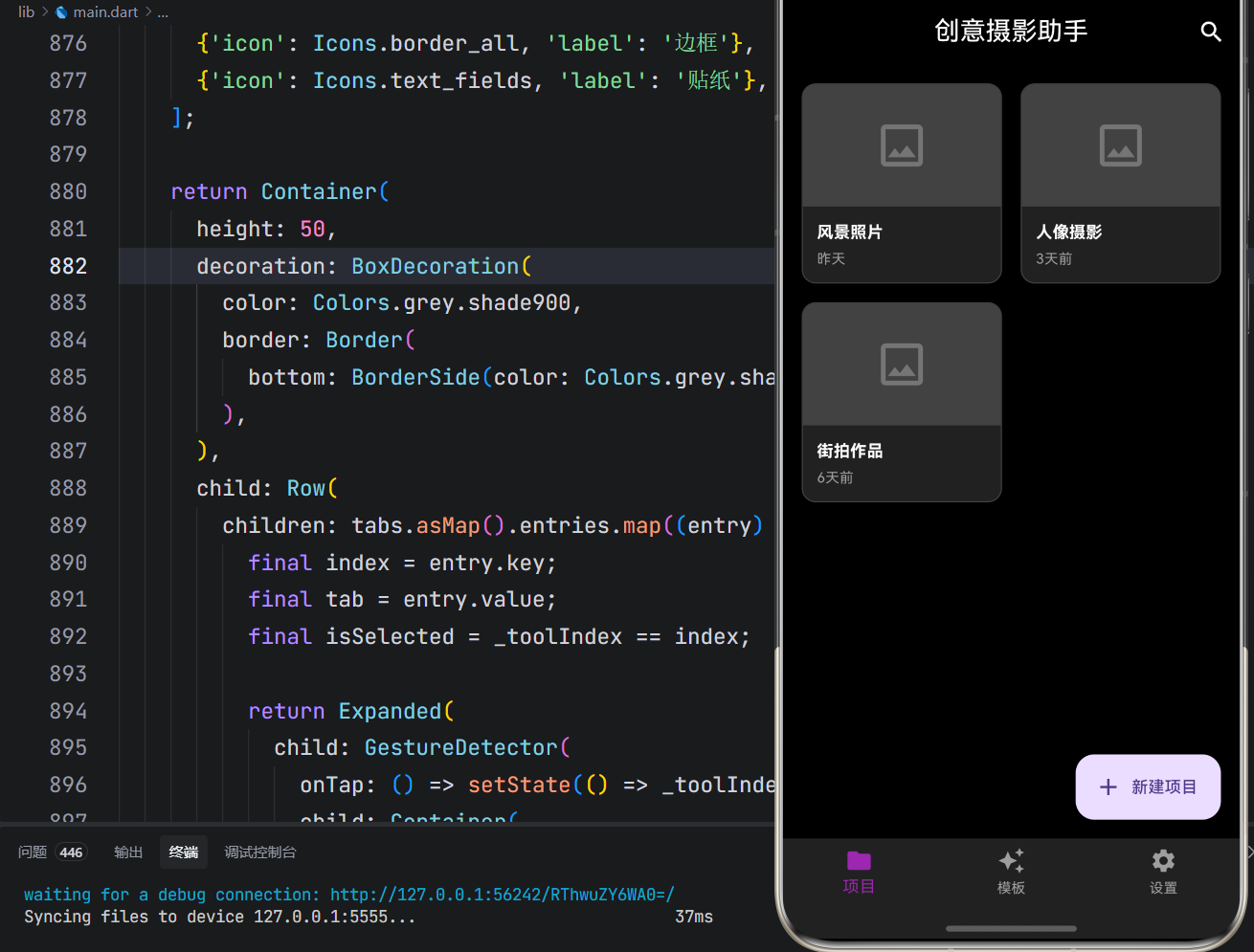Open the 调试控制台 panel tab
This screenshot has height=952, width=1254.
tap(260, 852)
